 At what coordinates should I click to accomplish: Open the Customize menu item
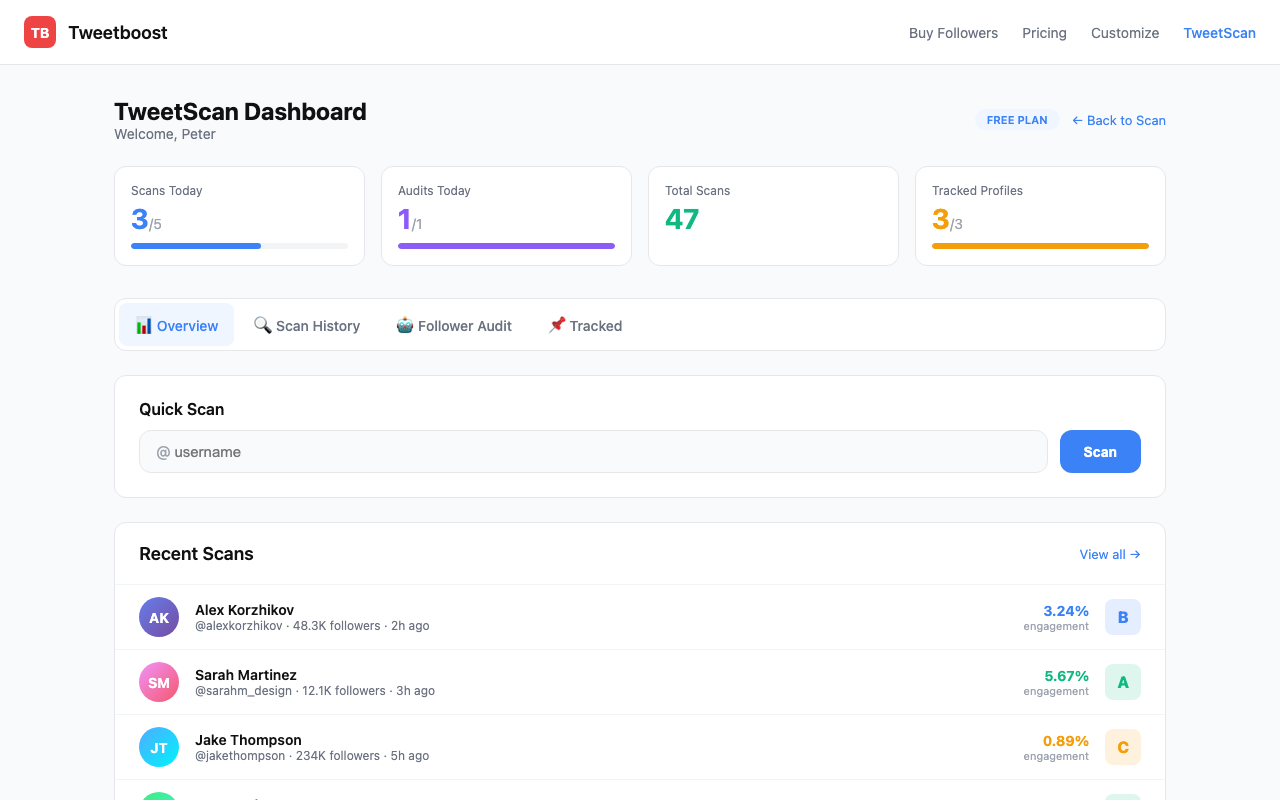(1125, 33)
